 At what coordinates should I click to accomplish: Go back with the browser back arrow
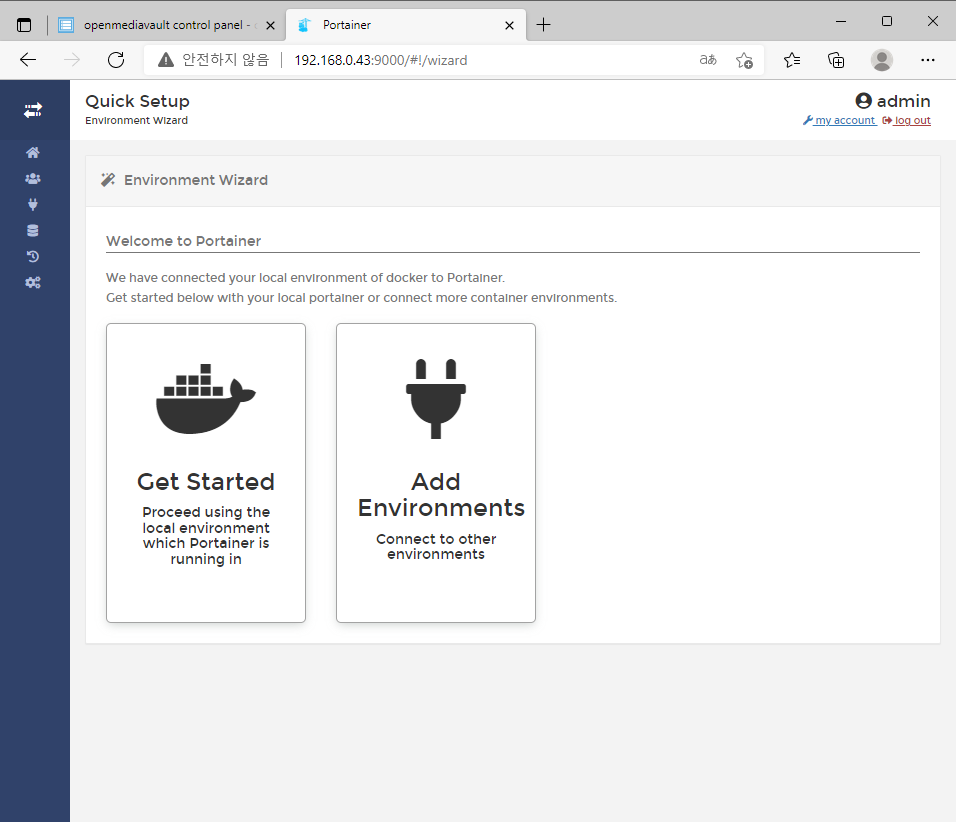[x=28, y=60]
